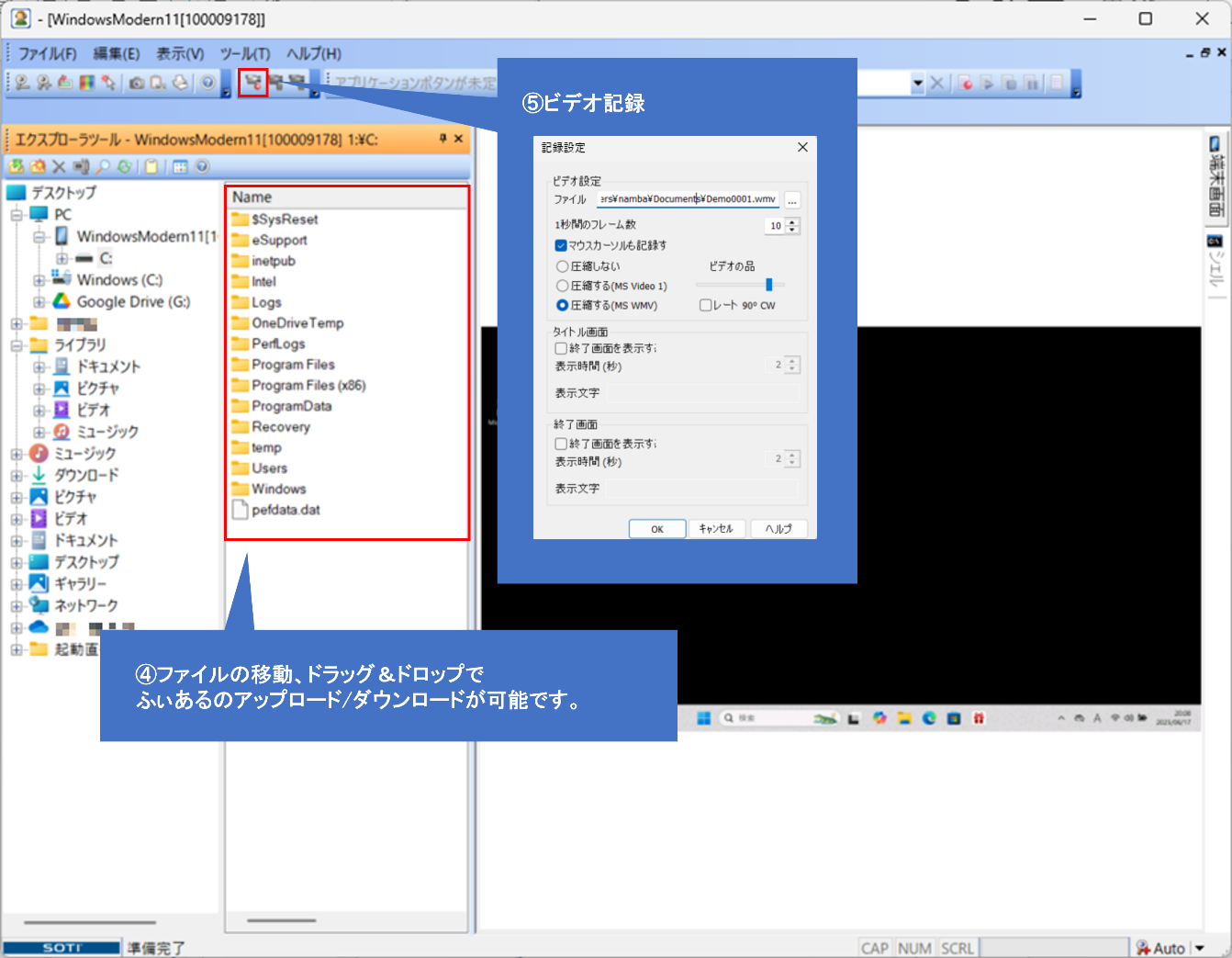Switch to the シェル side tab
Screen dimensions: 1232x958
tap(1215, 262)
